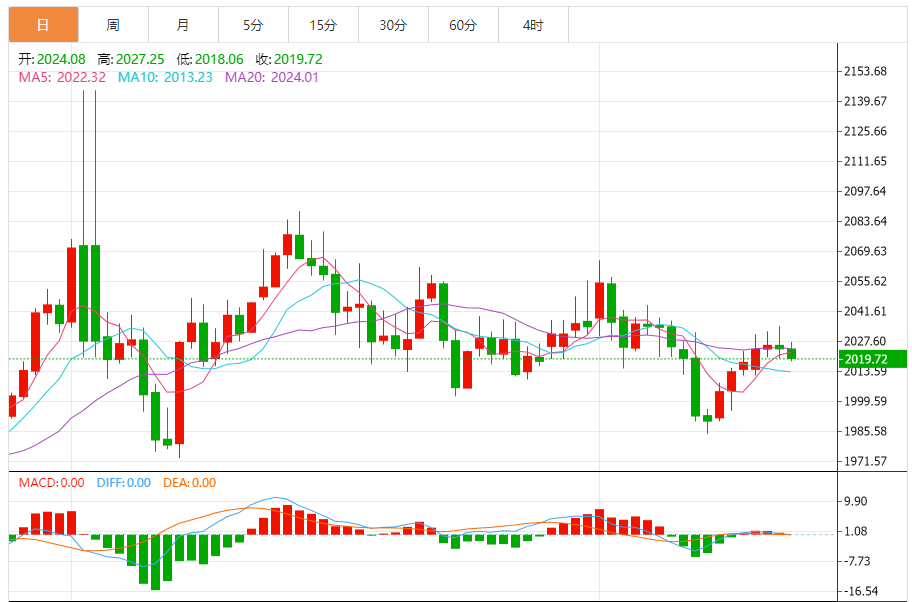Click the MA5: 2022.32 indicator label

click(x=62, y=77)
